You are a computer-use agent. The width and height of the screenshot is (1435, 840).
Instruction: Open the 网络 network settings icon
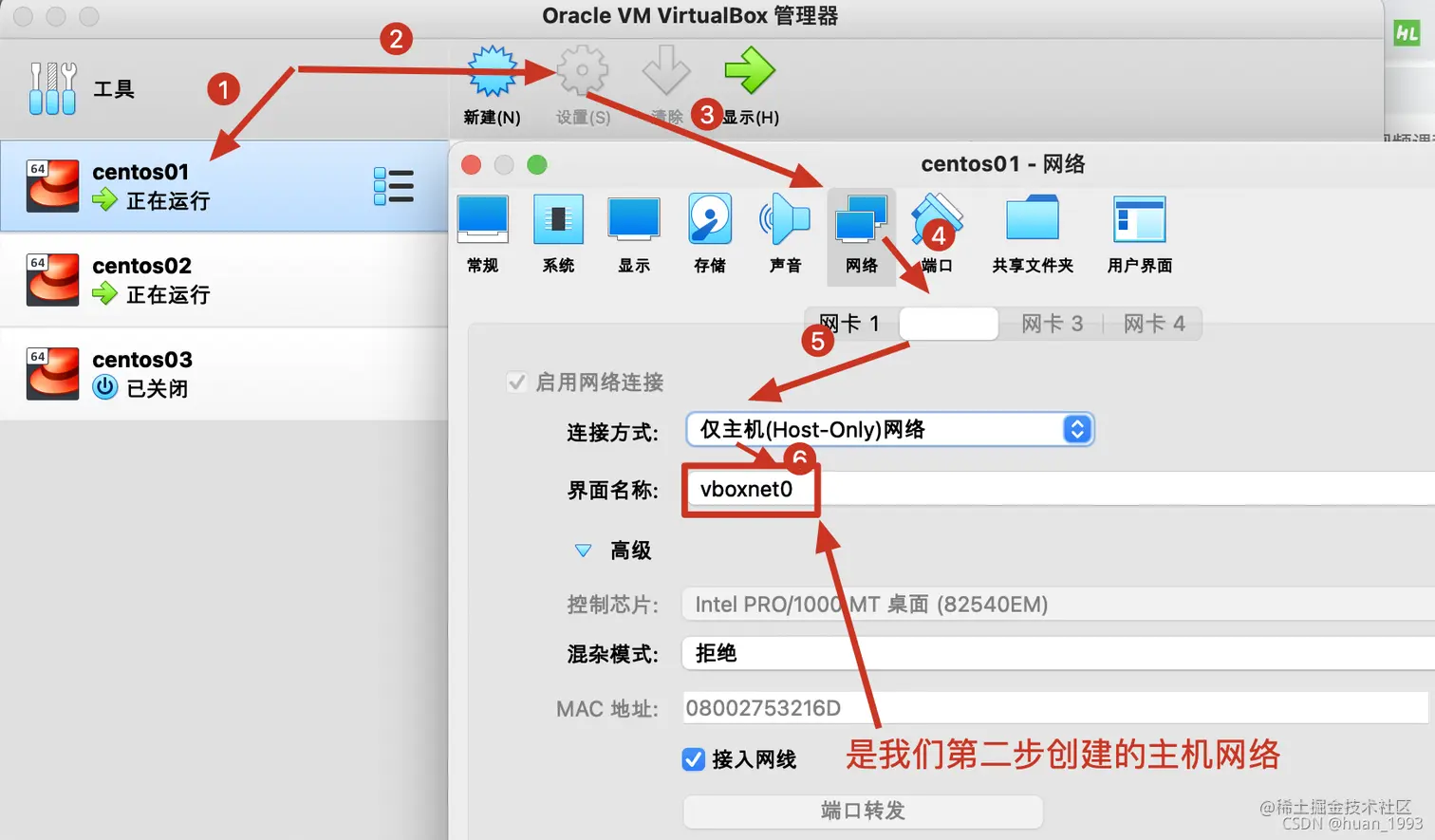coord(861,220)
